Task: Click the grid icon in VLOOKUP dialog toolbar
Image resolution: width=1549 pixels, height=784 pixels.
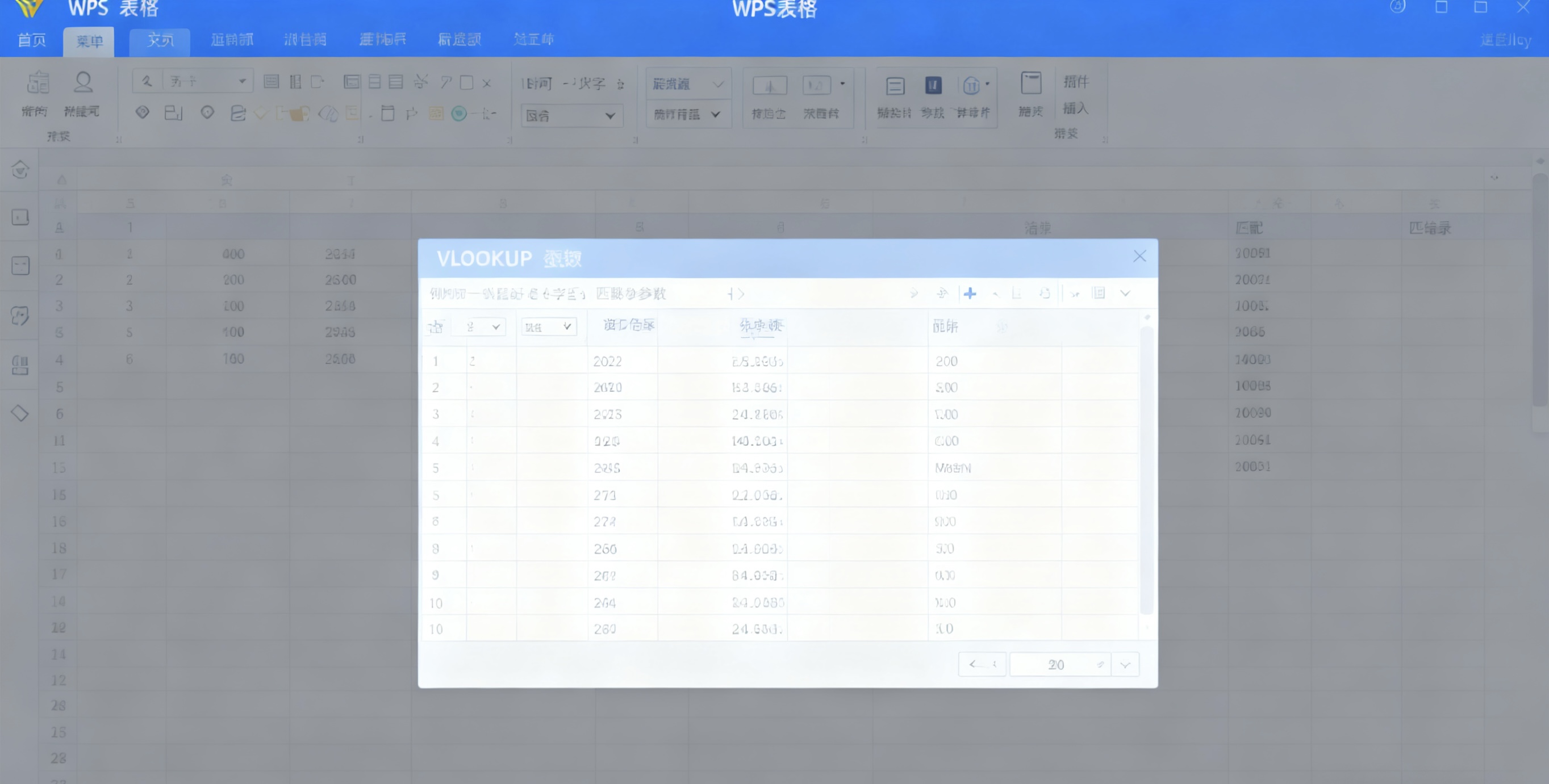Action: click(x=1098, y=293)
